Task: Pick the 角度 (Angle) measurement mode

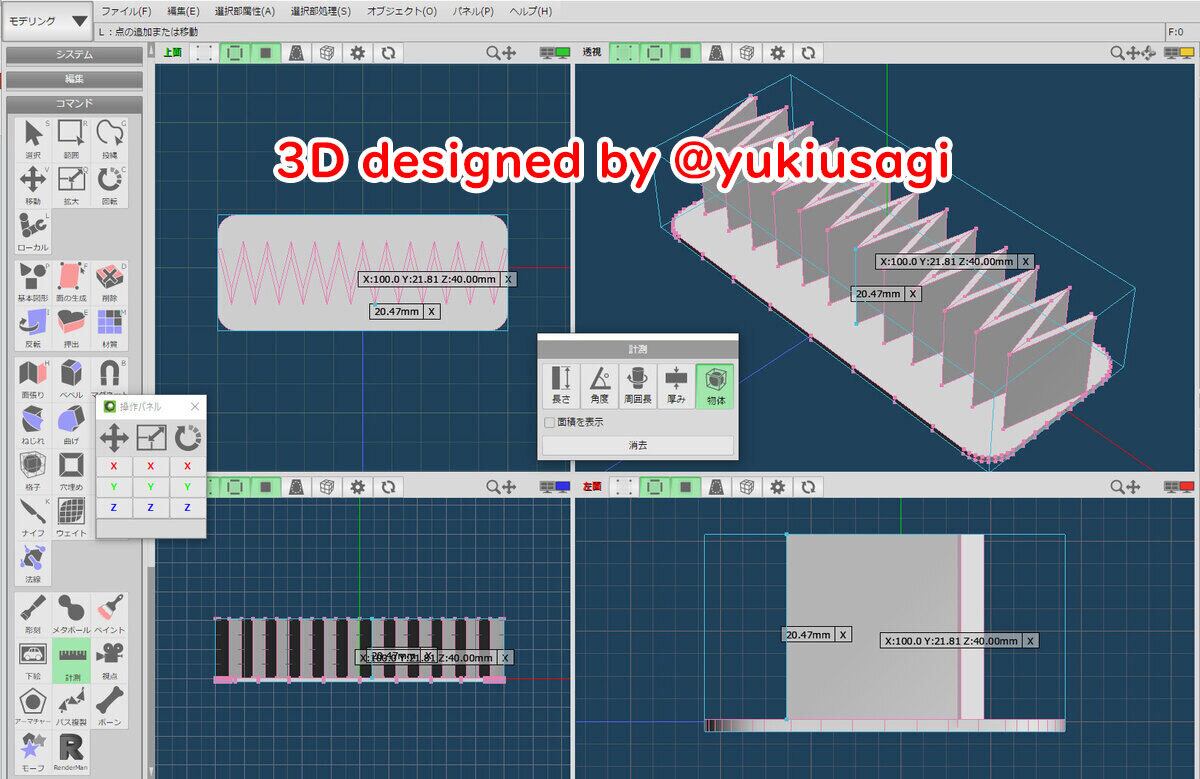Action: [600, 384]
